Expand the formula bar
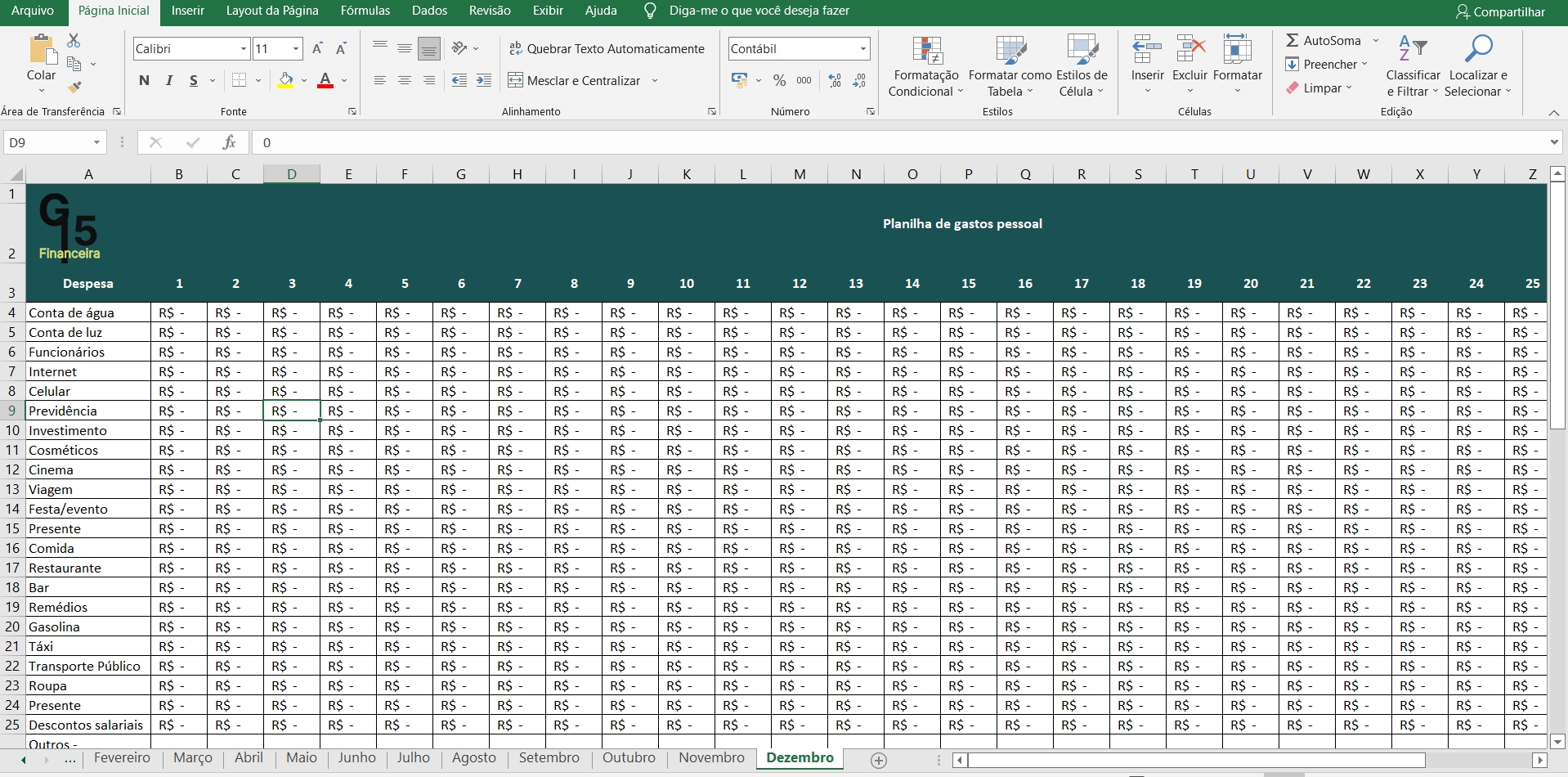Screen dimensions: 1568x777 click(x=1554, y=142)
